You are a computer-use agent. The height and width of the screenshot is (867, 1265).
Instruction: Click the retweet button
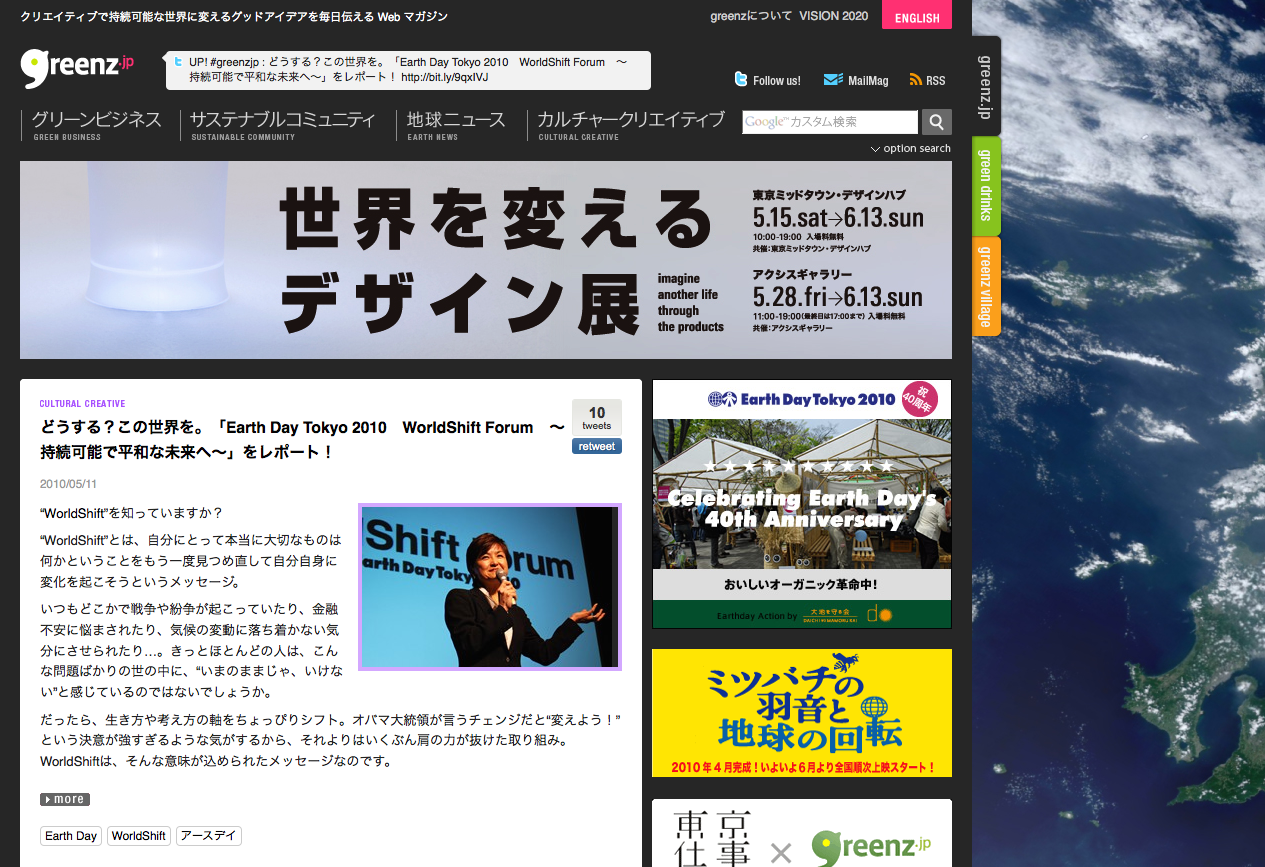click(x=597, y=446)
